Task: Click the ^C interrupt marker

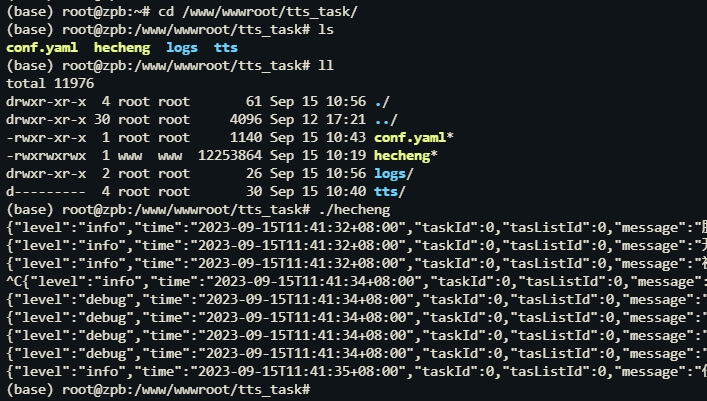Action: (14, 281)
